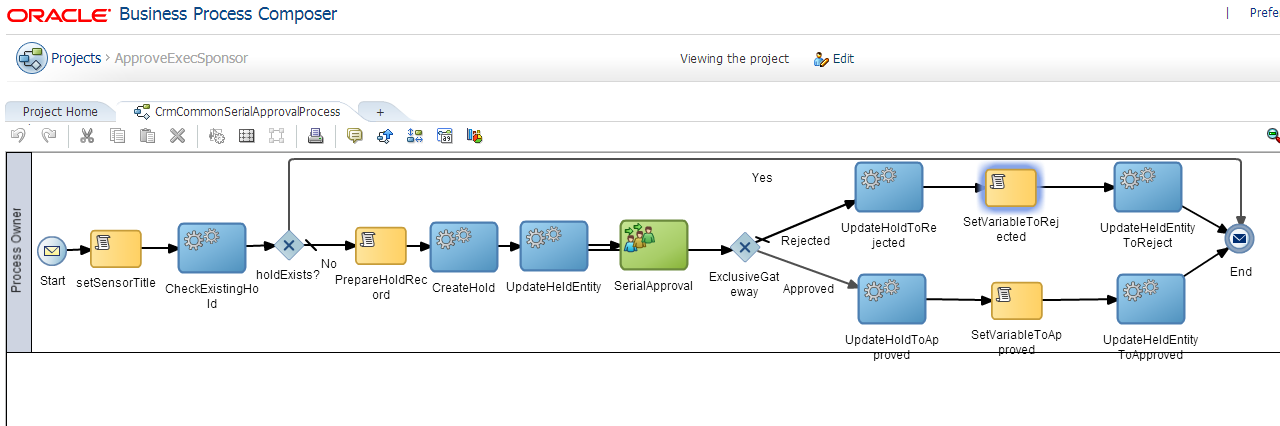Click the ApproveExecSponsor breadcrumb
Viewport: 1280px width, 426px height.
(x=181, y=58)
